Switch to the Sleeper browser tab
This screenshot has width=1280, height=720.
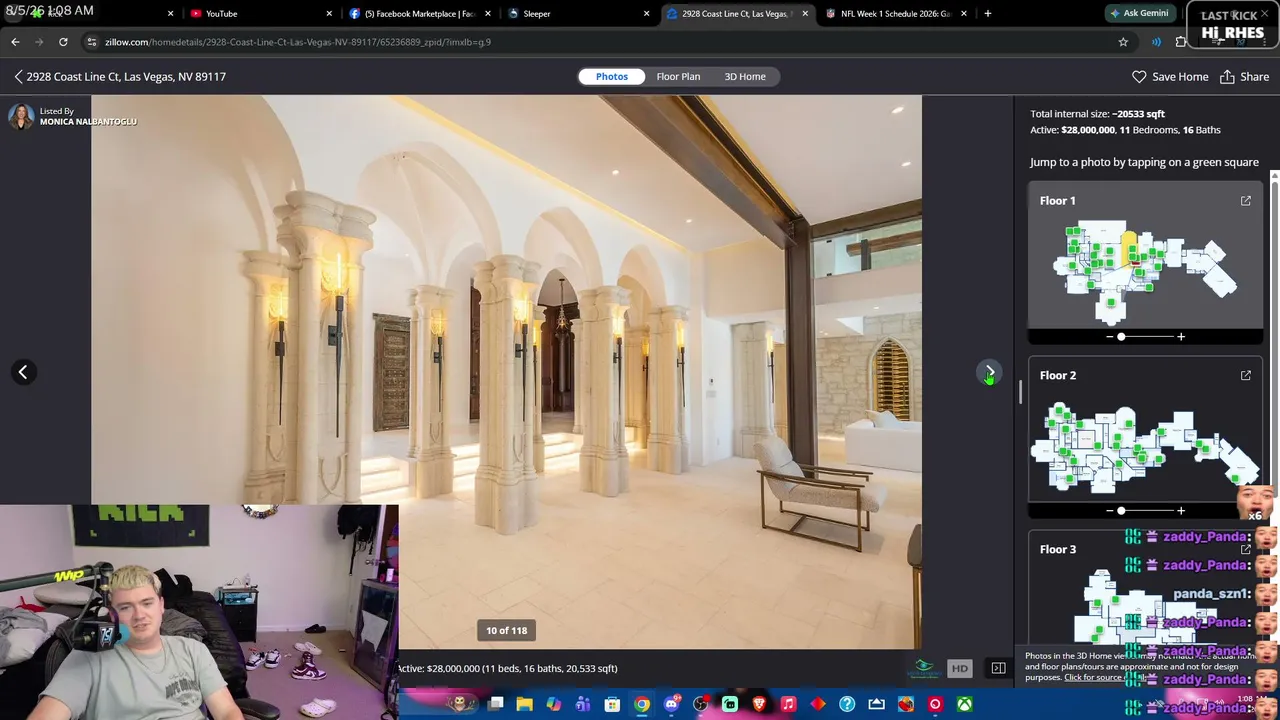(x=577, y=14)
